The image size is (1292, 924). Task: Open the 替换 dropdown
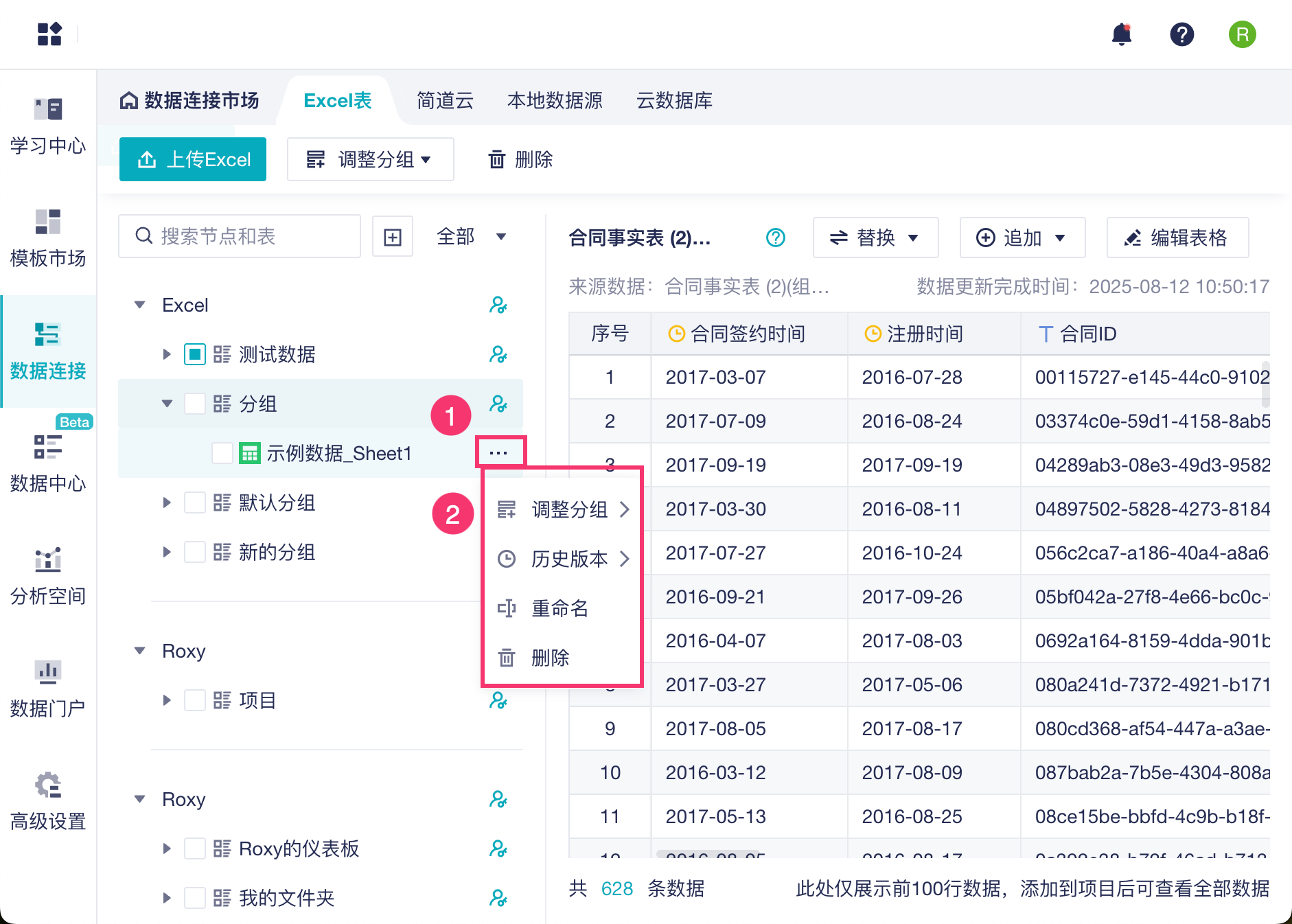[x=875, y=238]
